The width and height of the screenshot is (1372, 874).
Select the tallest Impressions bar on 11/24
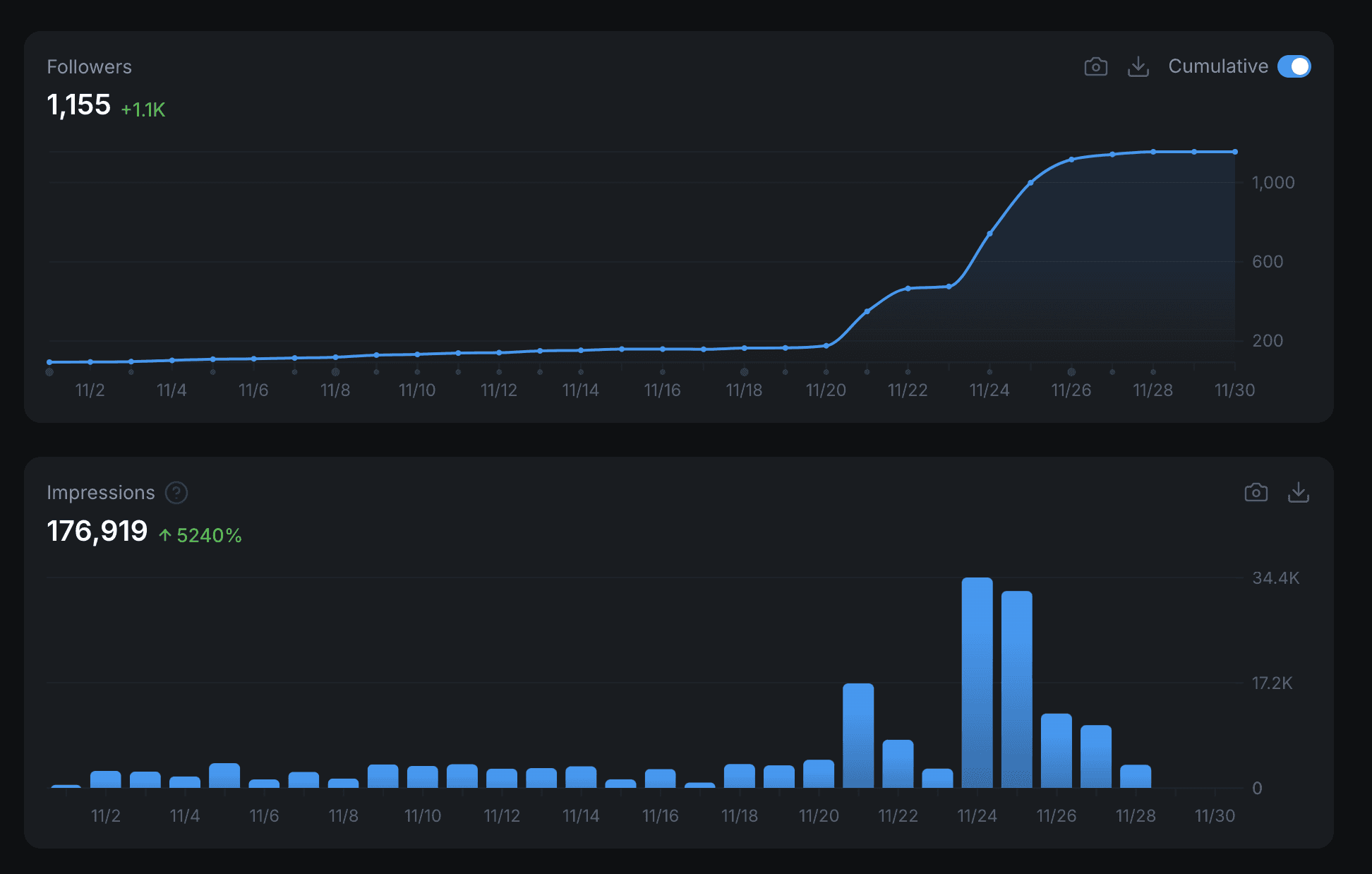coord(977,683)
